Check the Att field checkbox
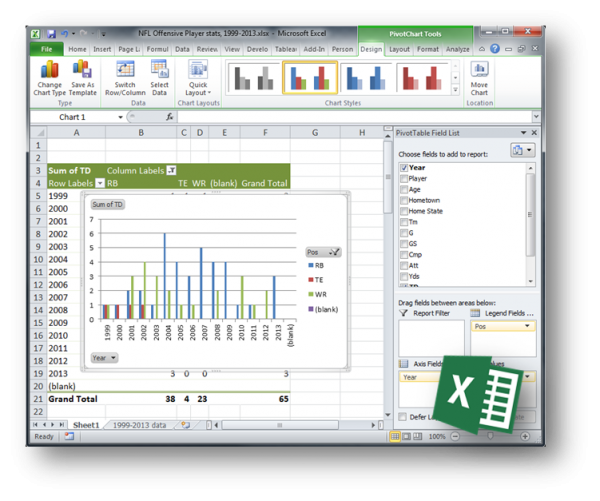This screenshot has height=501, width=600. [x=404, y=266]
